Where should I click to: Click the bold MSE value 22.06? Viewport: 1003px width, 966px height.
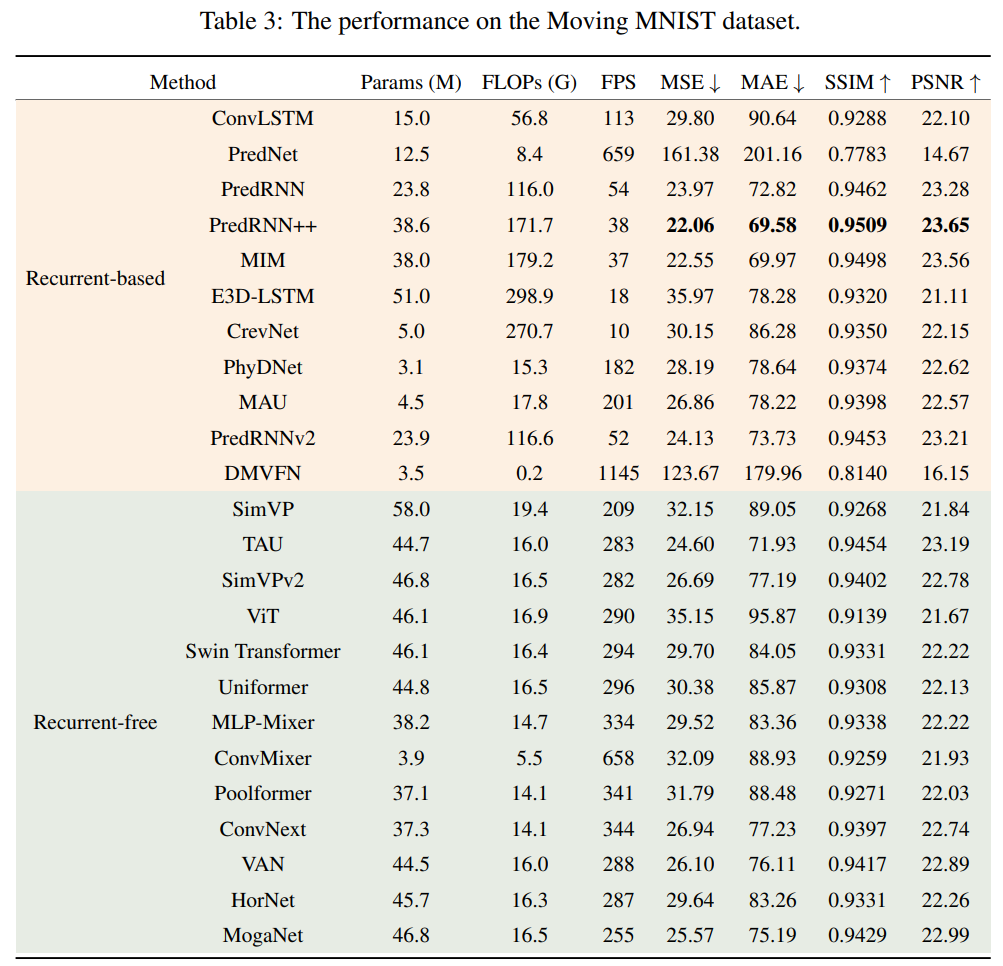[x=688, y=225]
